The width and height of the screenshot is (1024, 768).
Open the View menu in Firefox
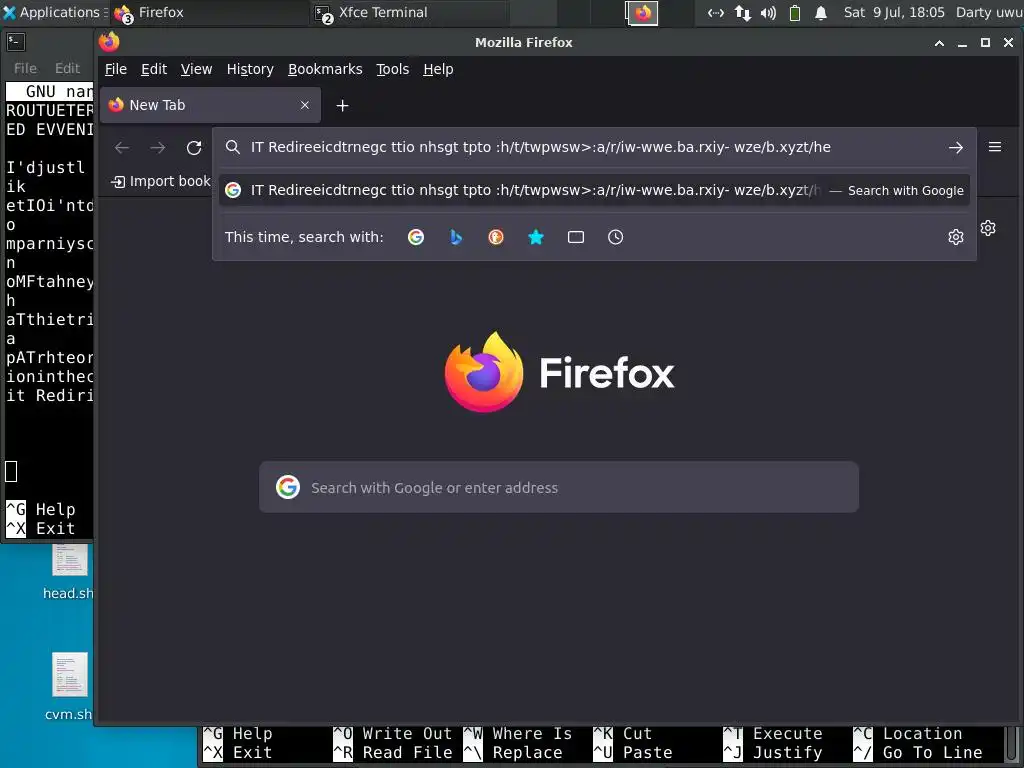coord(196,69)
